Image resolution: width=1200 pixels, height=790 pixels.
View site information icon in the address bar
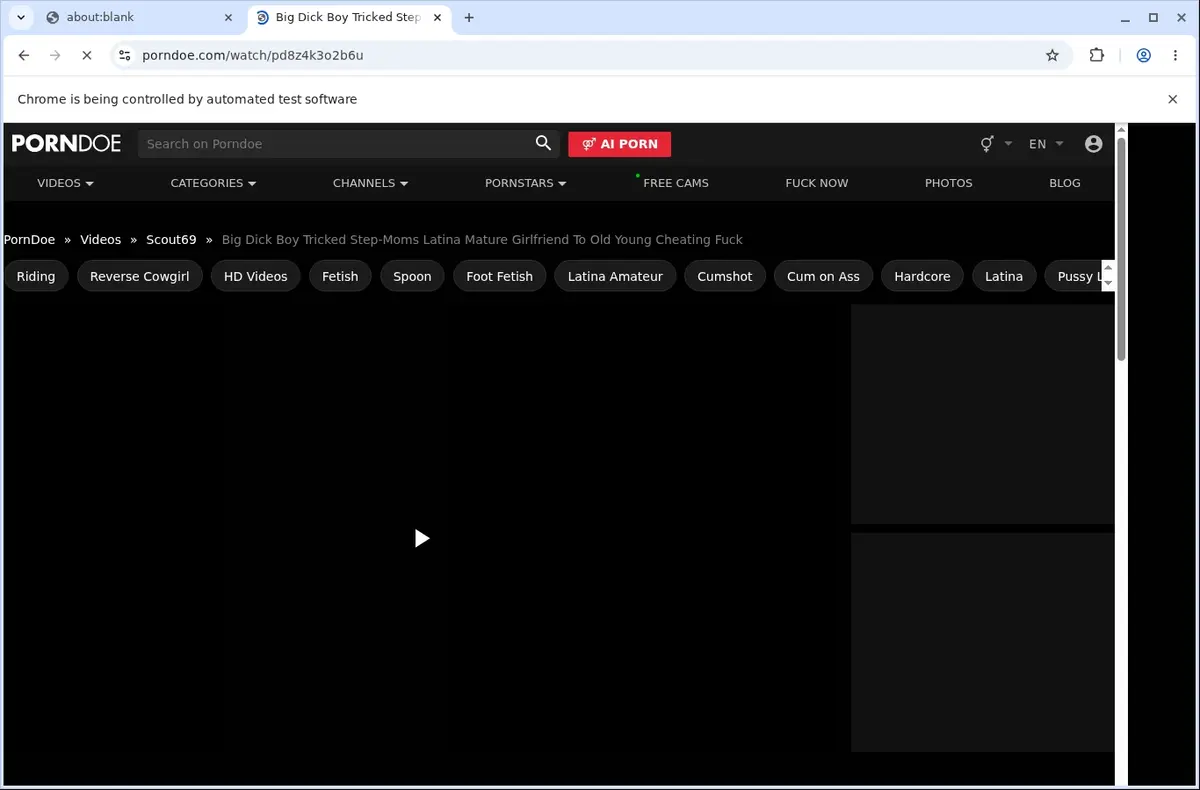point(124,55)
